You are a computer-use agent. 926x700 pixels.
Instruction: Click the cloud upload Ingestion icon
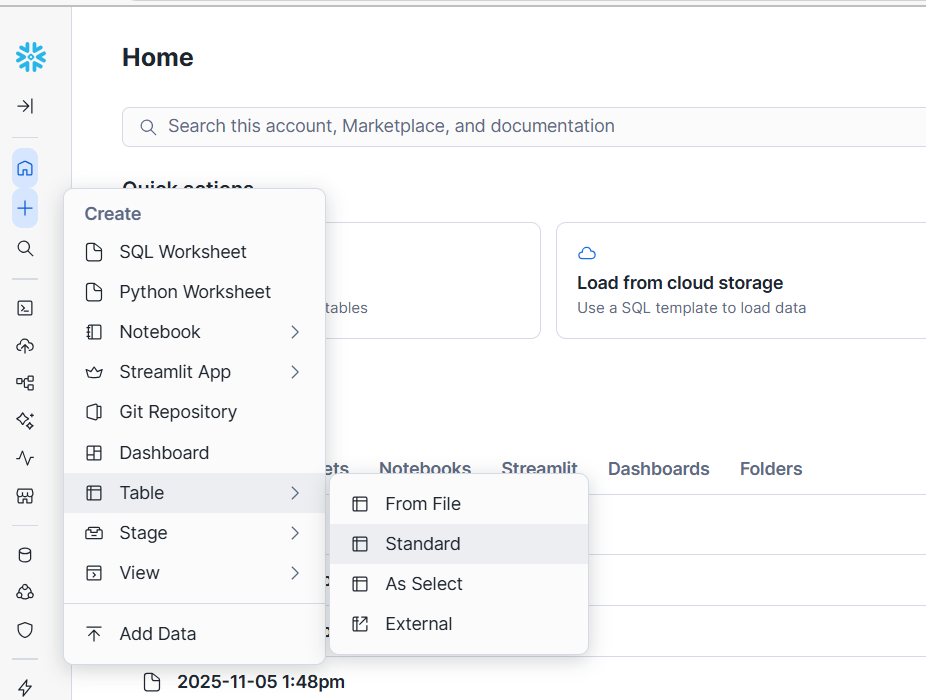tap(25, 345)
